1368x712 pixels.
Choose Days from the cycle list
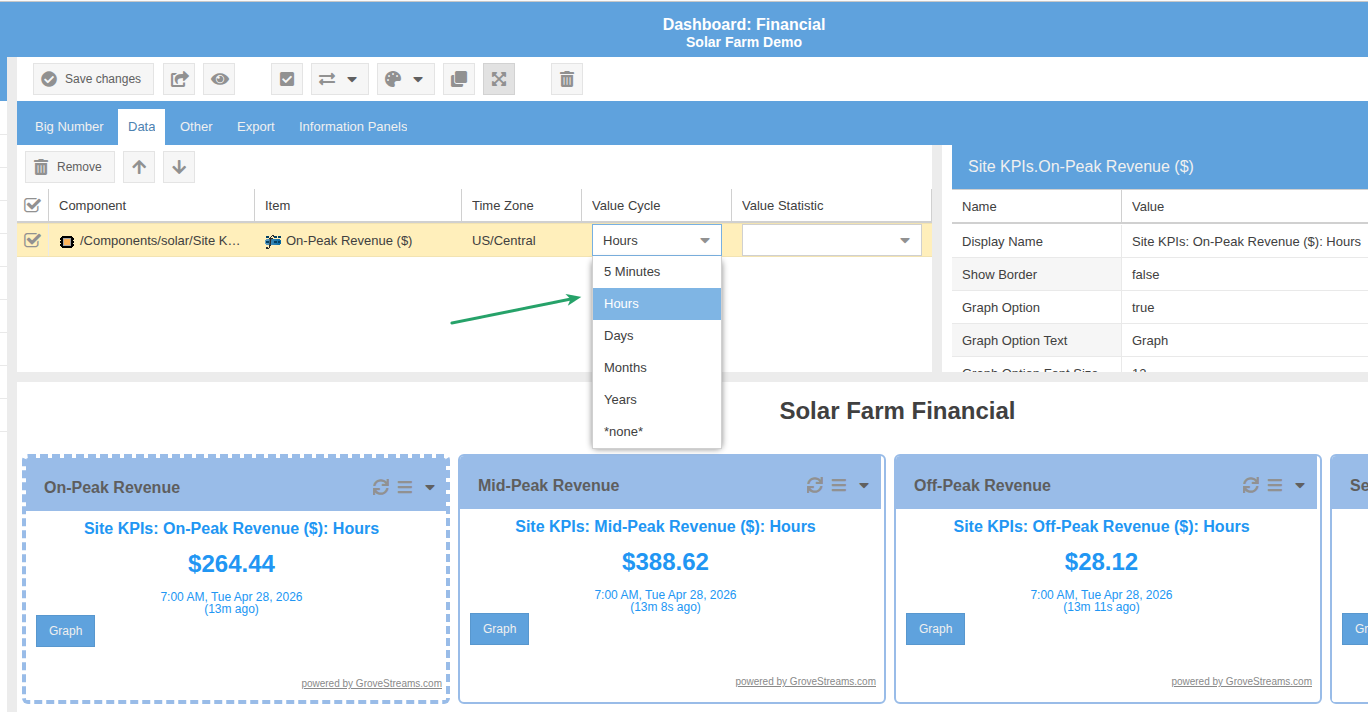[x=657, y=336]
